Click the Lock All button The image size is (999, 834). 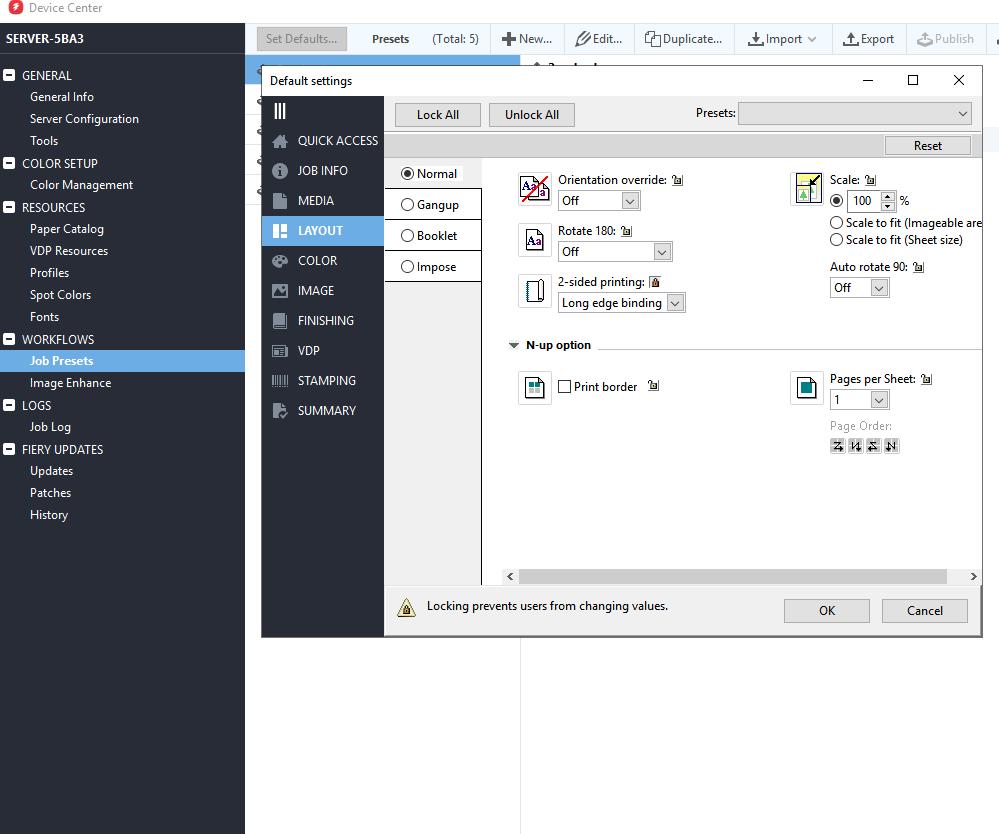pos(438,115)
